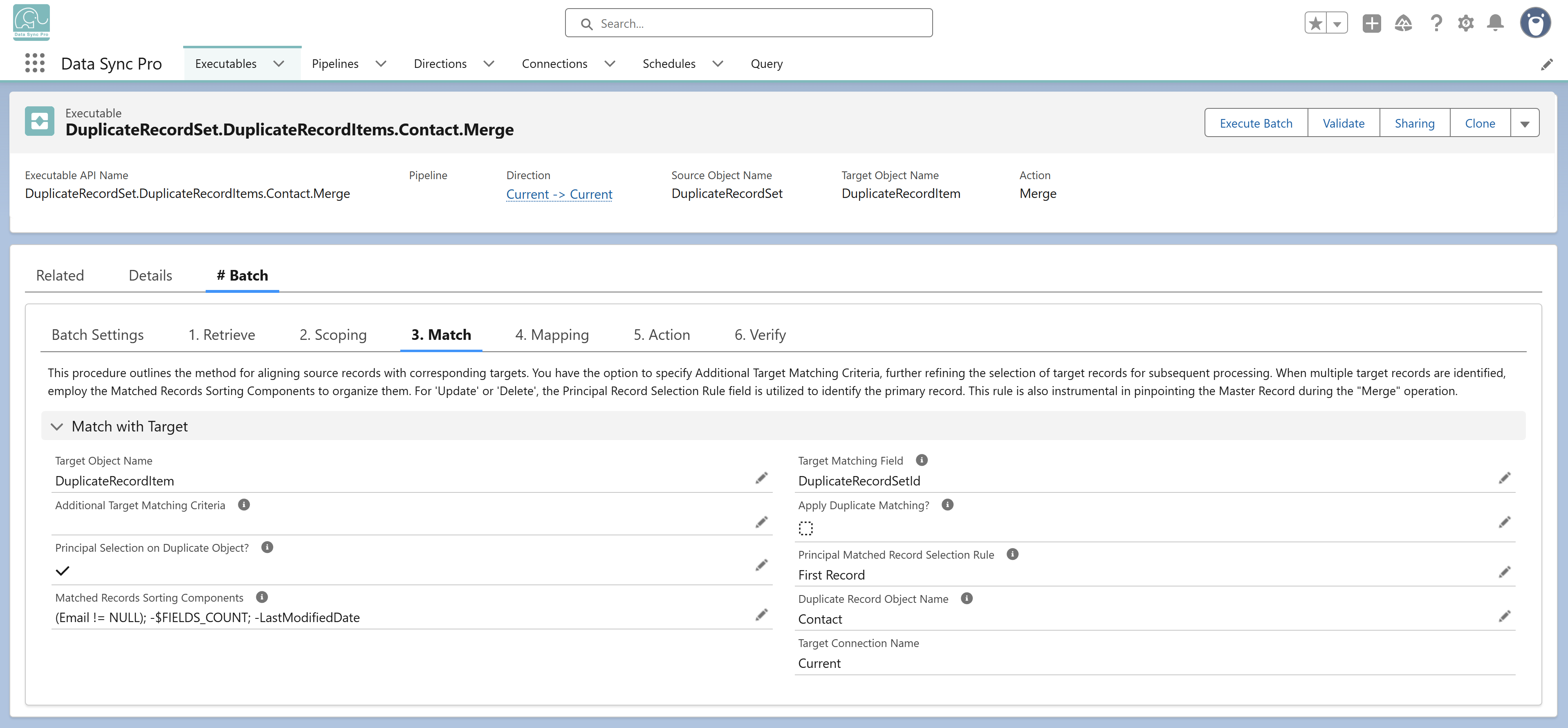Show info for Additional Target Matching Criteria
Viewport: 1568px width, 728px height.
click(244, 505)
